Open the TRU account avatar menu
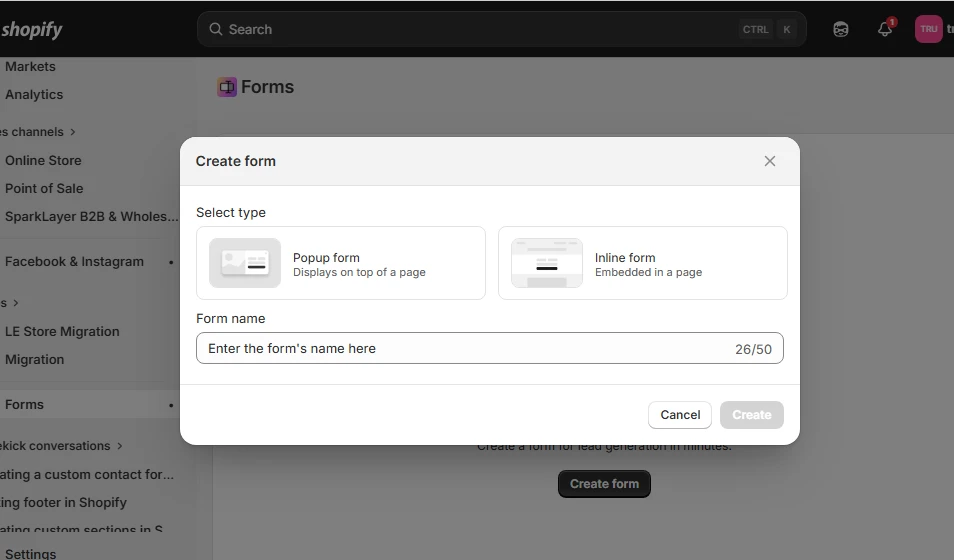This screenshot has height=560, width=954. coord(928,29)
